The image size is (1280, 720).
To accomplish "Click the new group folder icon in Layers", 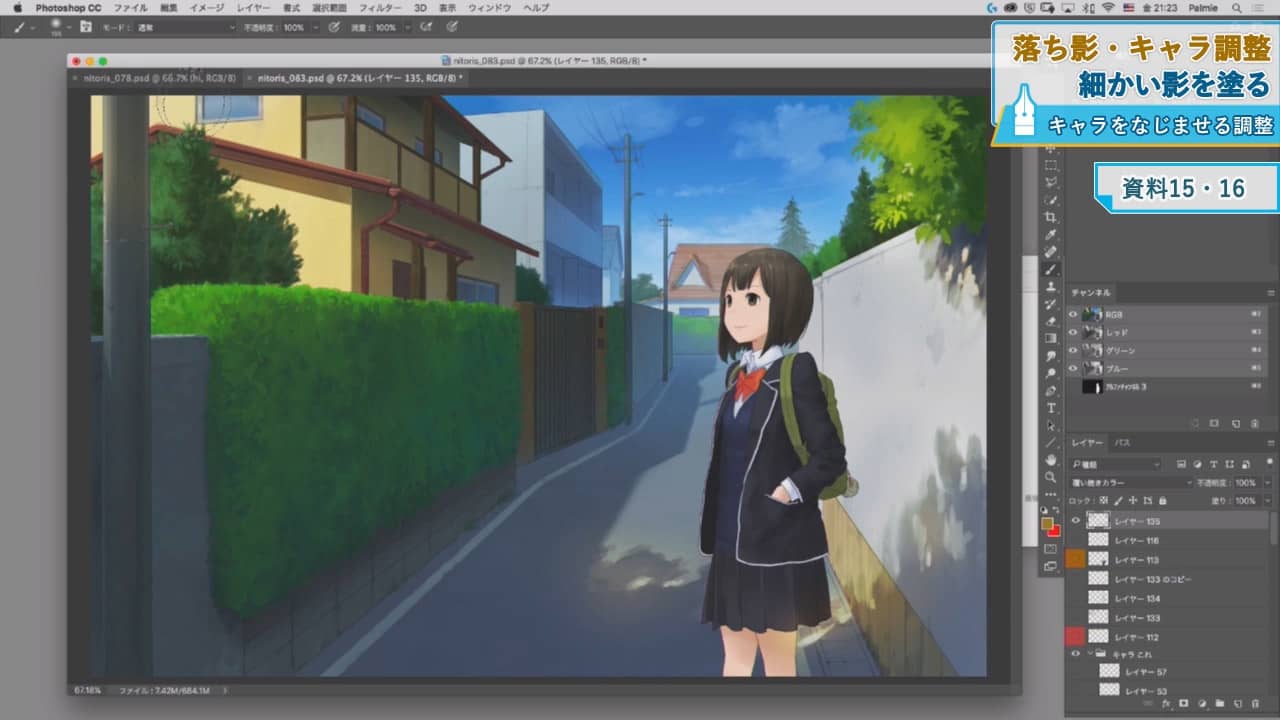I will click(x=1220, y=704).
